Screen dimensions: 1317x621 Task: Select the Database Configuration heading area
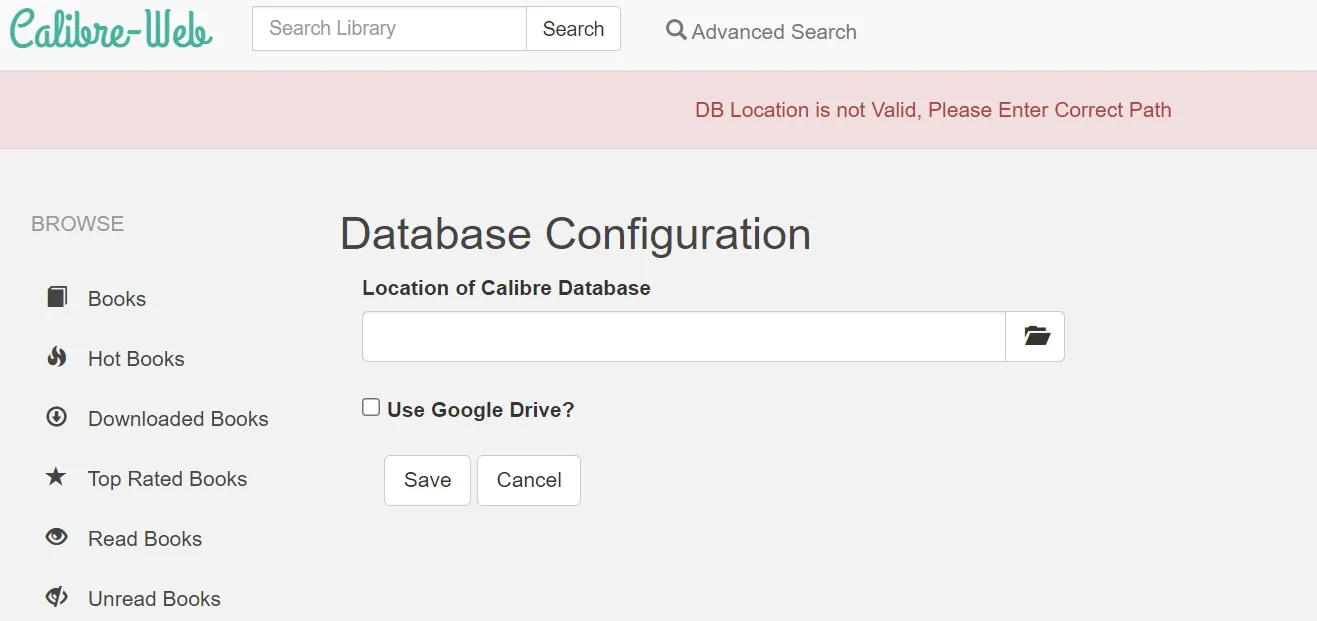pos(575,234)
